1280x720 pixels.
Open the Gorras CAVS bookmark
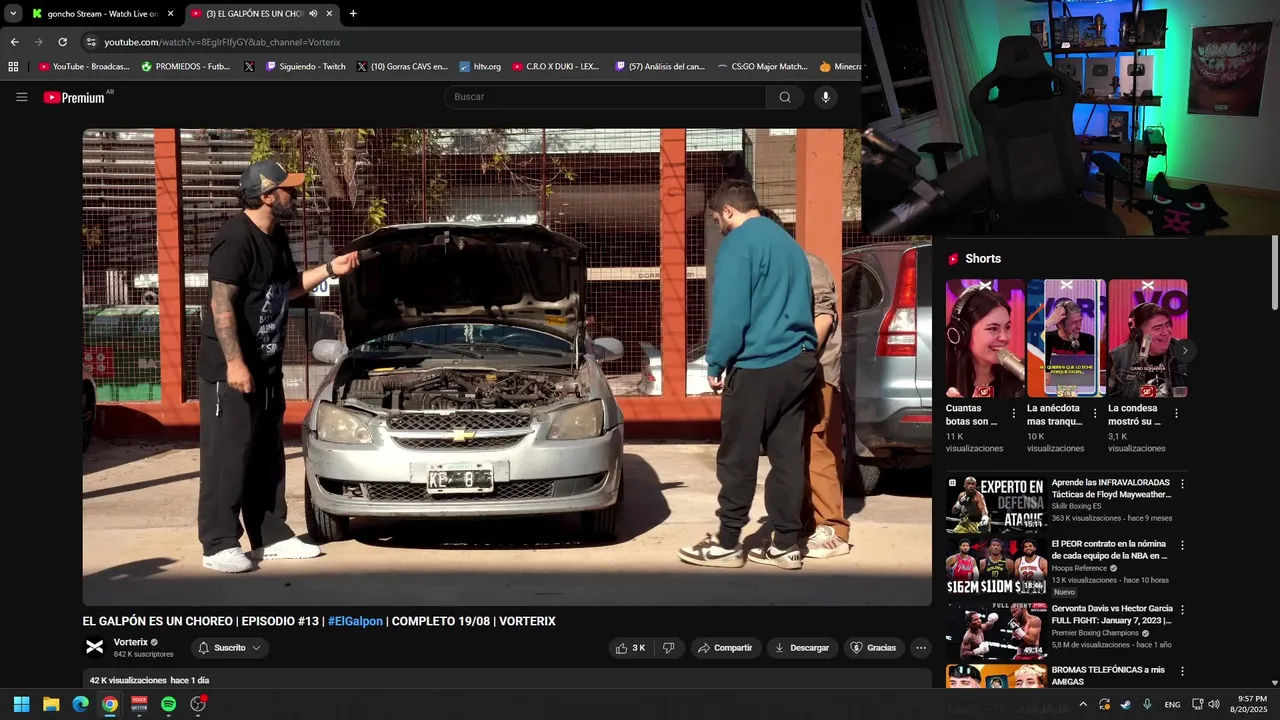click(x=402, y=67)
